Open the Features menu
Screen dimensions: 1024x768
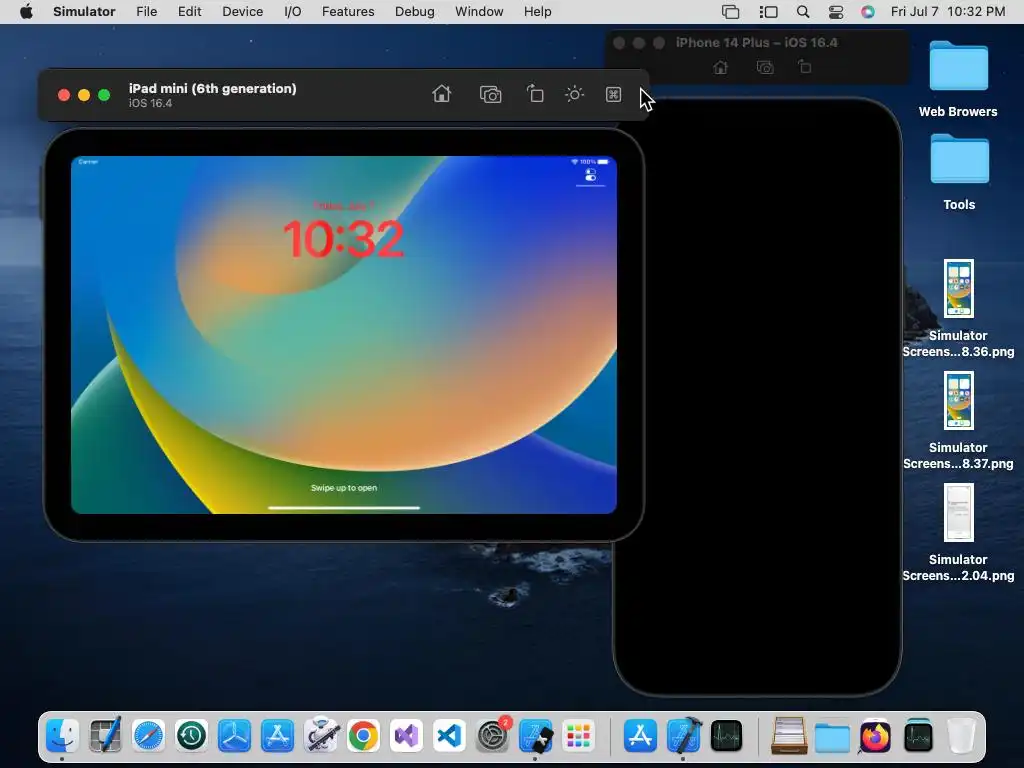348,11
